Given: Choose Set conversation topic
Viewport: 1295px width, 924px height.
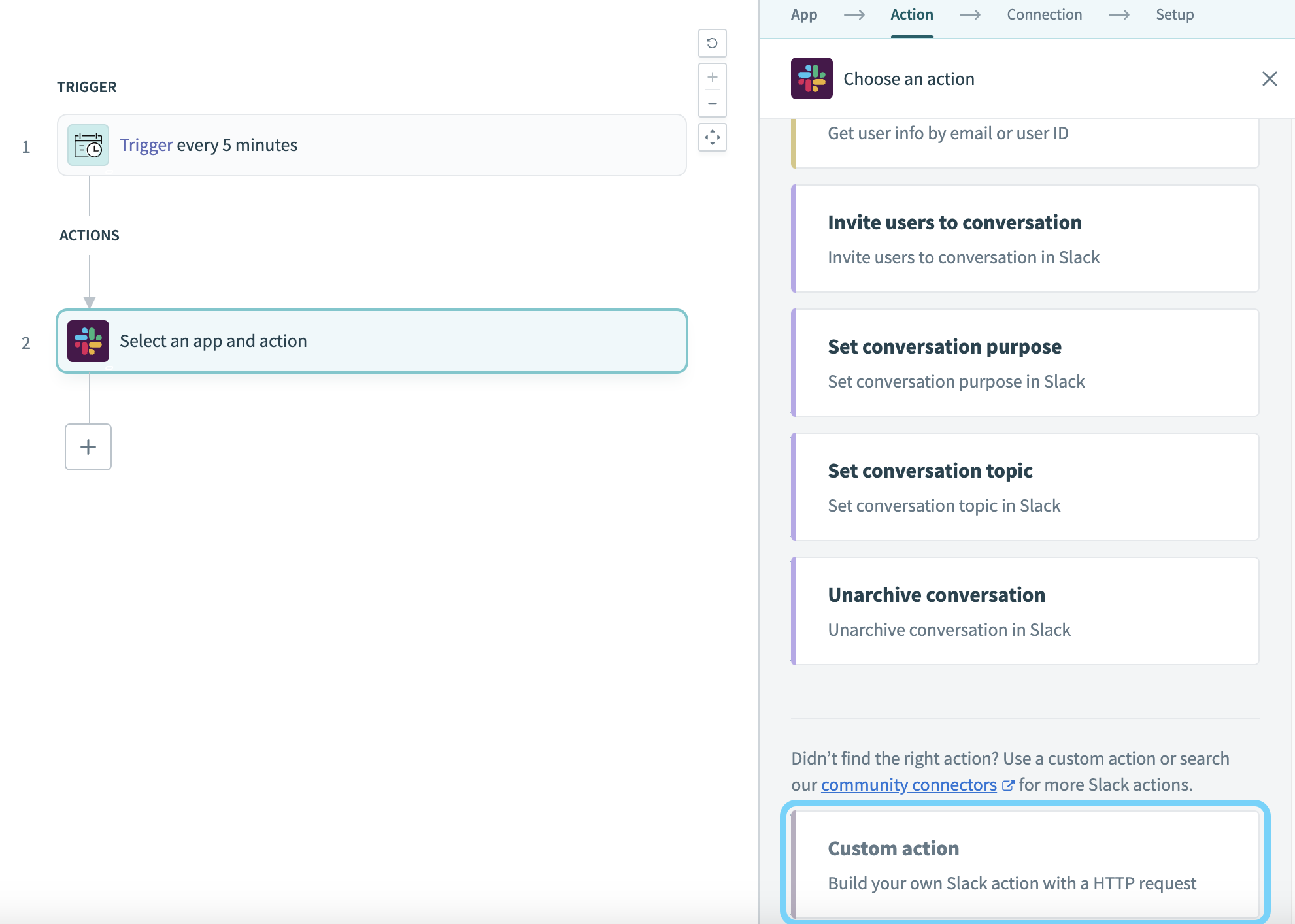Looking at the screenshot, I should point(1024,487).
